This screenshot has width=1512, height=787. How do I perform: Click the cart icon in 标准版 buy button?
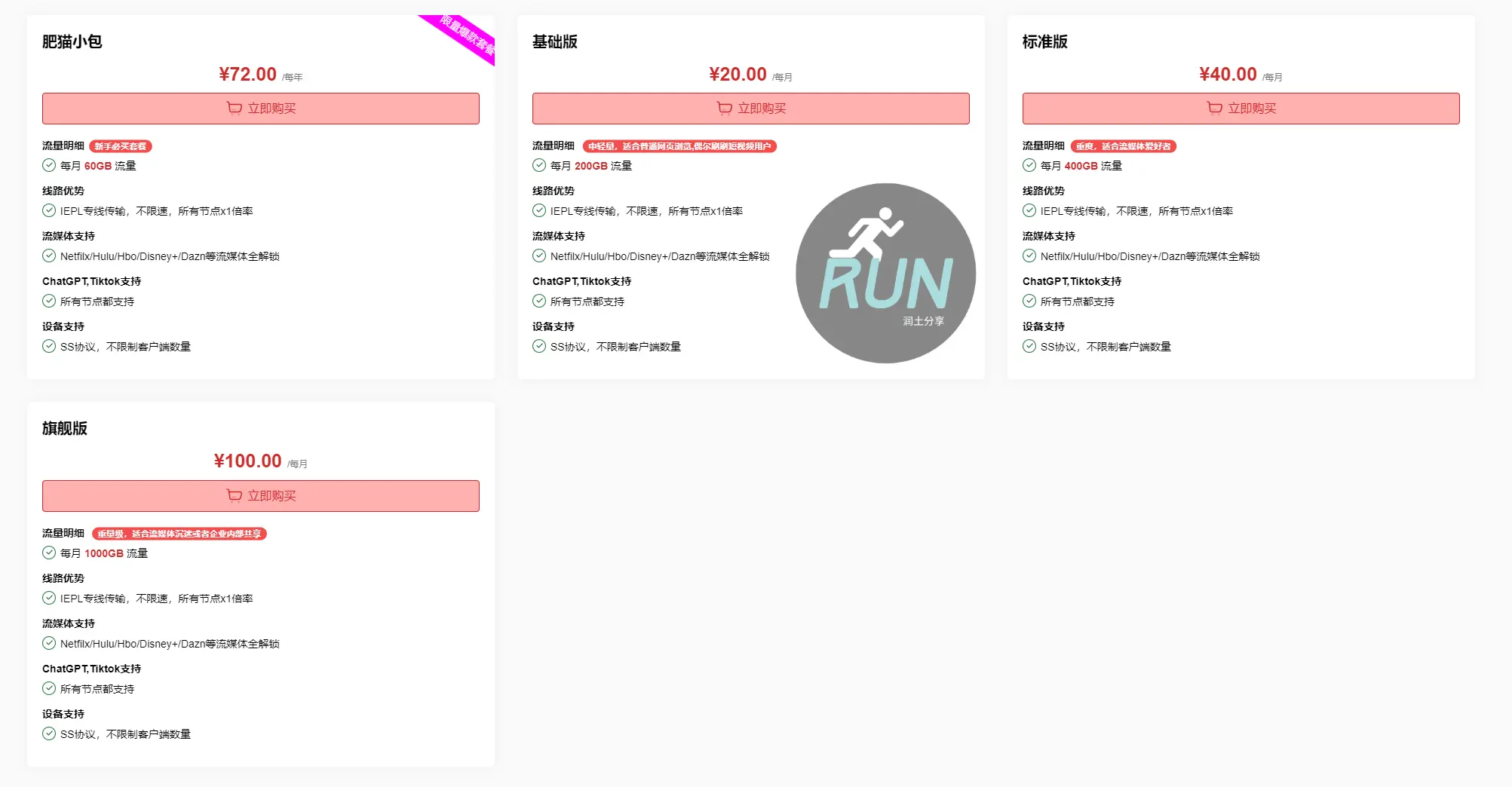coord(1215,109)
